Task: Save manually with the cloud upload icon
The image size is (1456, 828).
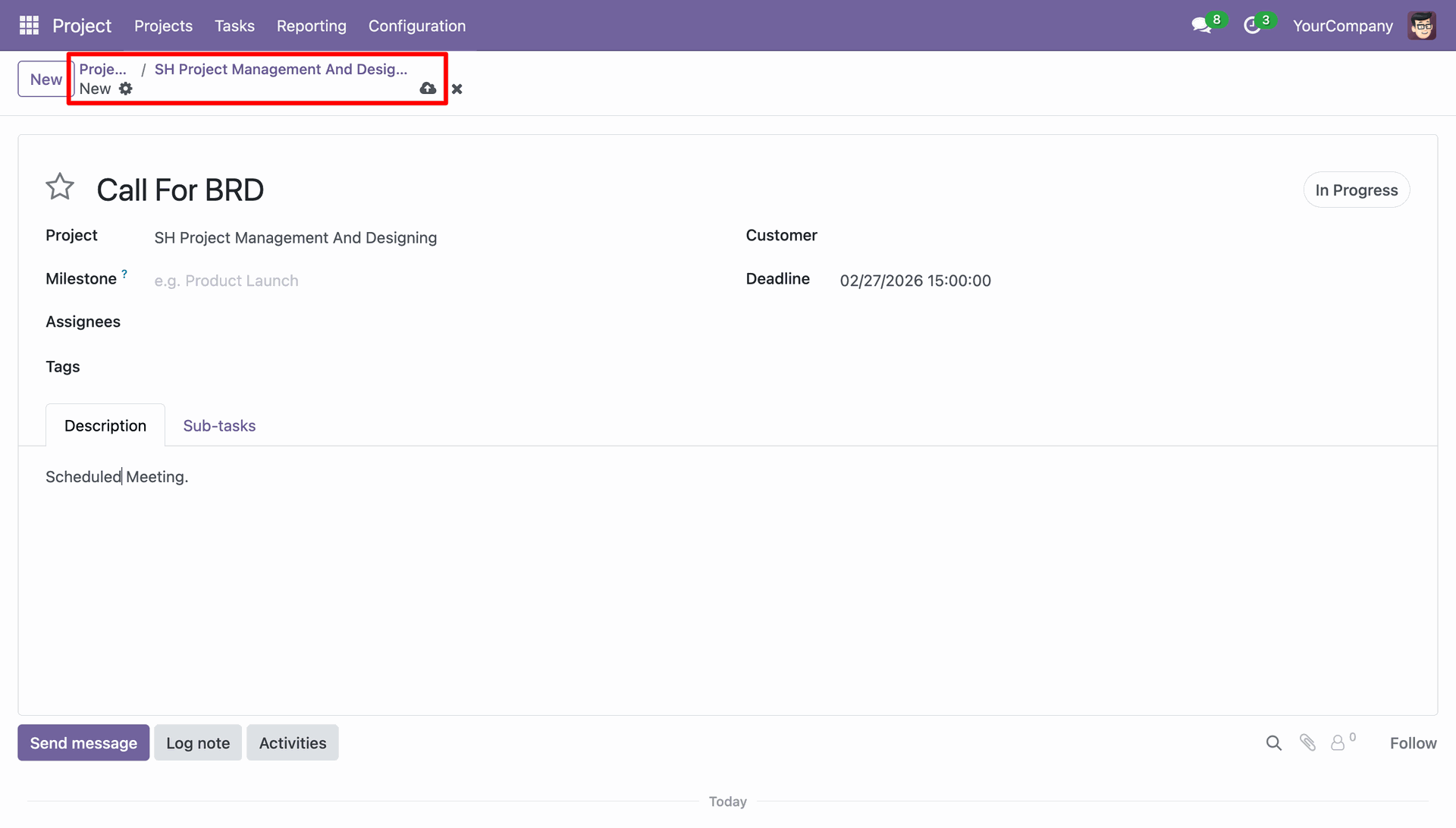Action: point(428,89)
